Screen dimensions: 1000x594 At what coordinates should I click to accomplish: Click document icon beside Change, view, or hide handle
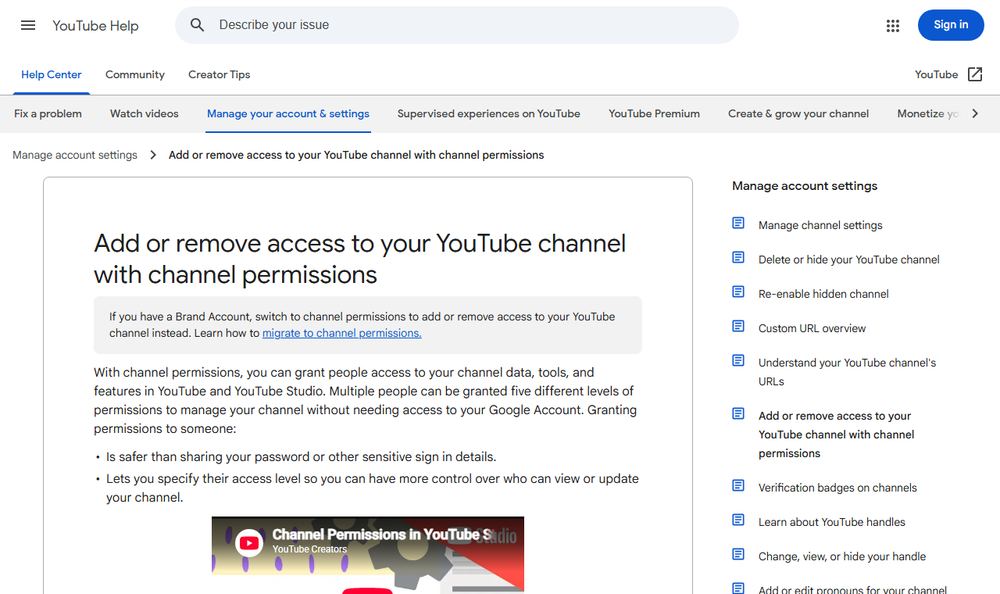tap(739, 555)
